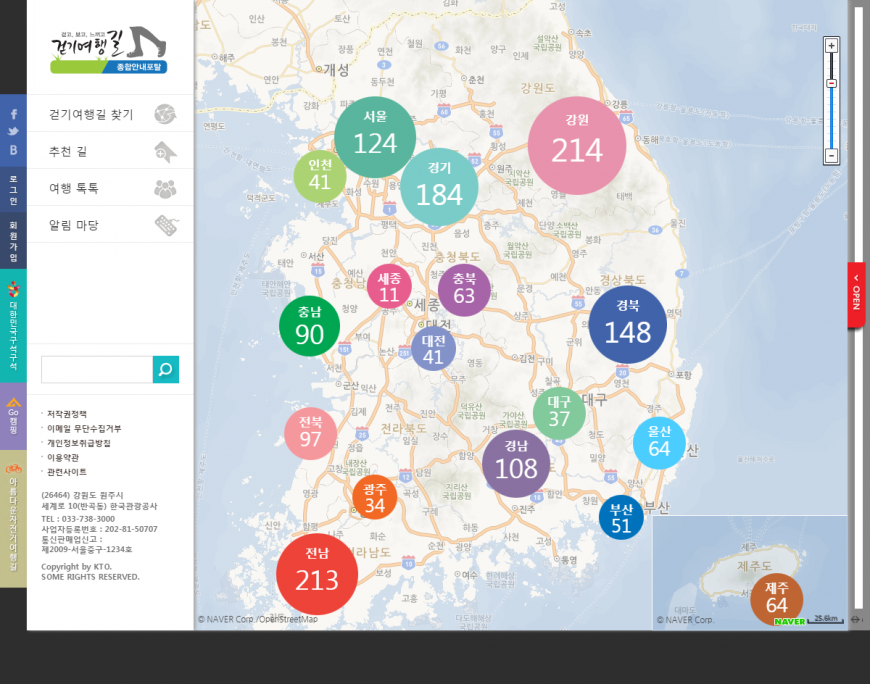
Task: Select the 제주 64 map bubble
Action: (x=777, y=599)
